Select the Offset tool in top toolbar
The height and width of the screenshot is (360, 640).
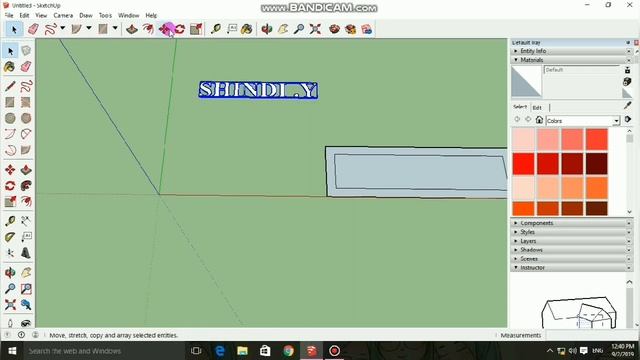click(x=148, y=29)
